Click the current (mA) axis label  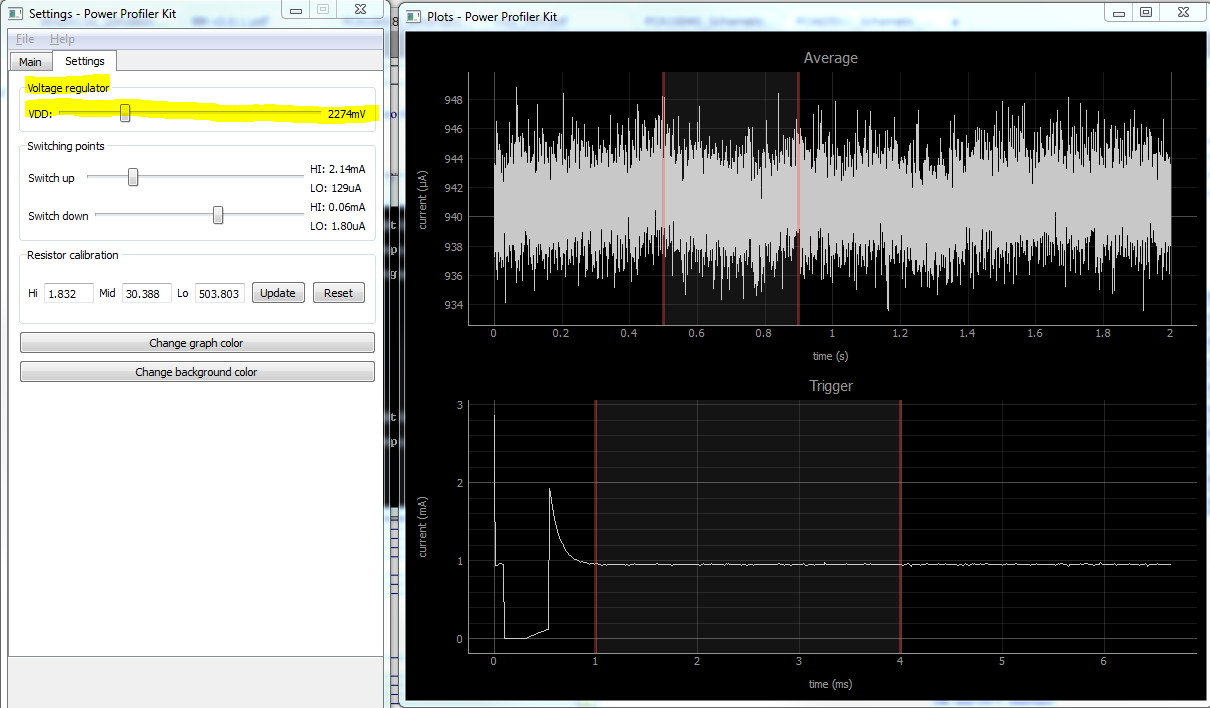tap(424, 525)
